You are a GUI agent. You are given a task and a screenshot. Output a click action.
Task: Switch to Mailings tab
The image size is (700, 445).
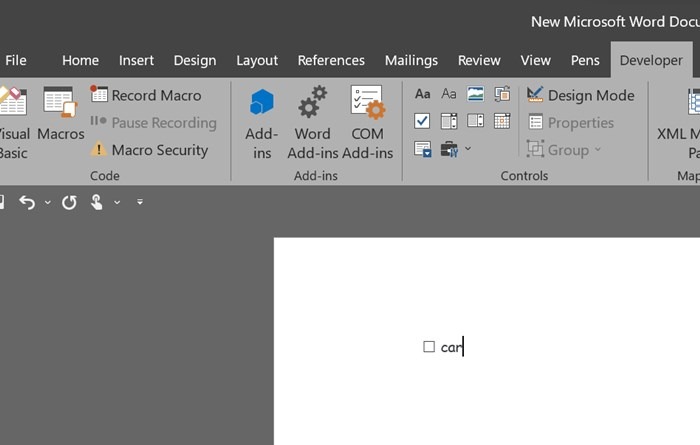[x=411, y=60]
